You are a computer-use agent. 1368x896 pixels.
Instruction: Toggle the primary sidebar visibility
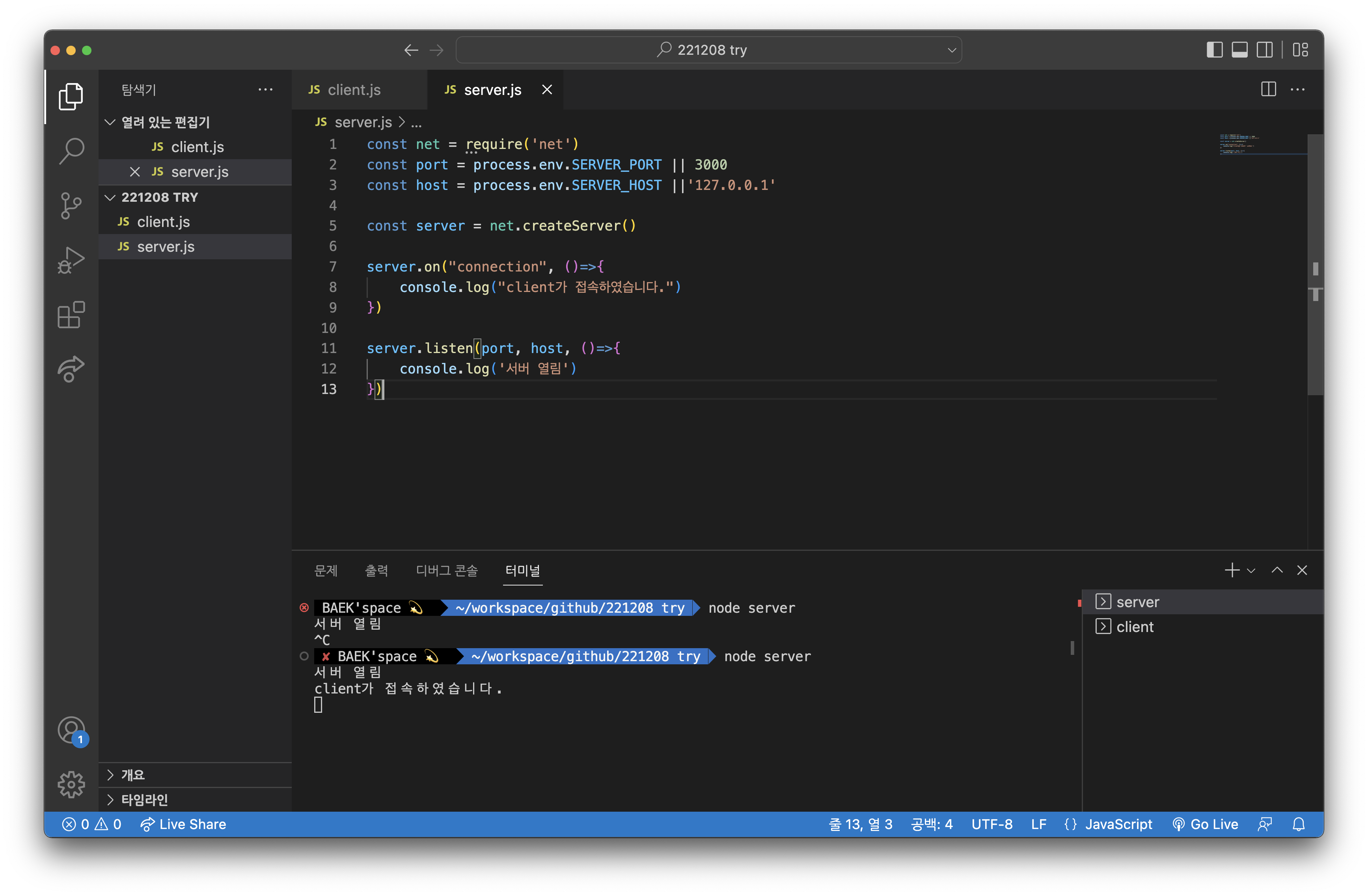click(x=1214, y=50)
